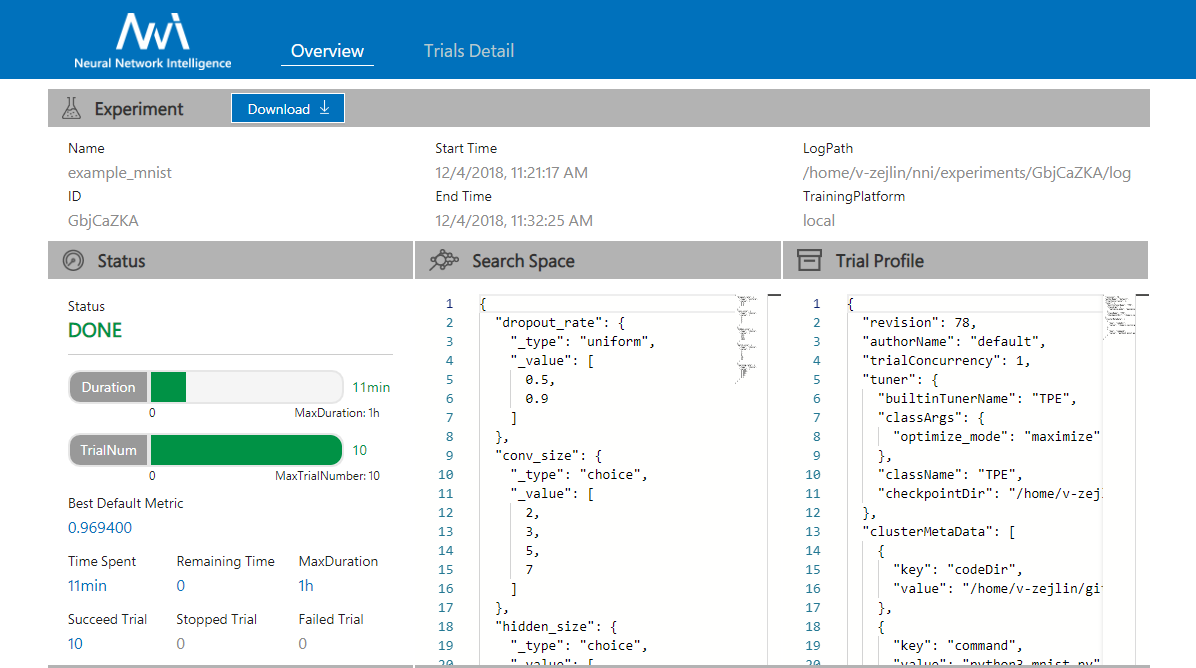1196x668 pixels.
Task: Click the LogPath directory text
Action: pyautogui.click(x=966, y=172)
